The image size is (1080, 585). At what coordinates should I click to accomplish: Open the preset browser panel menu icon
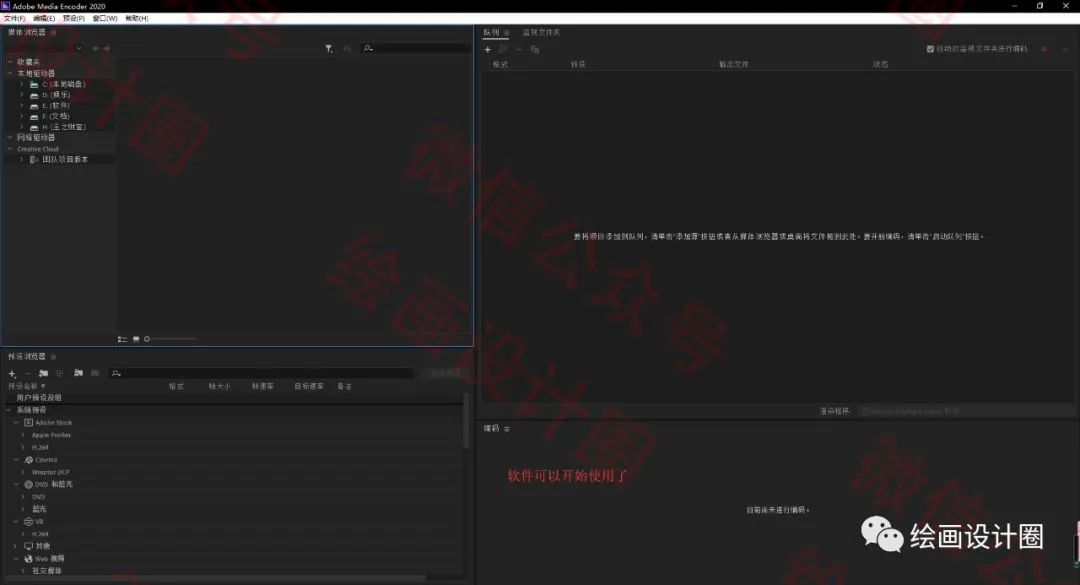point(53,357)
